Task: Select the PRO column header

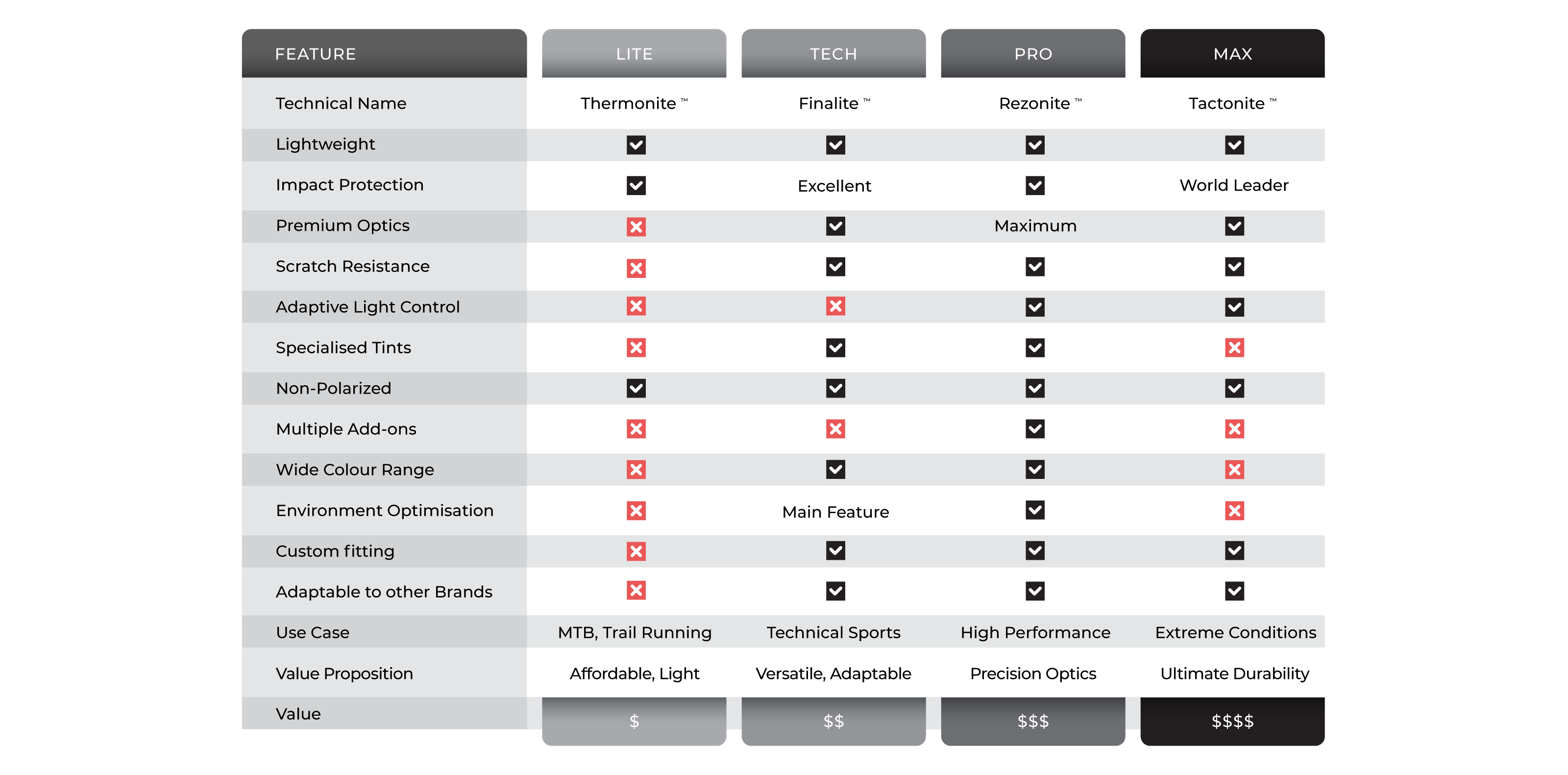Action: 1032,53
